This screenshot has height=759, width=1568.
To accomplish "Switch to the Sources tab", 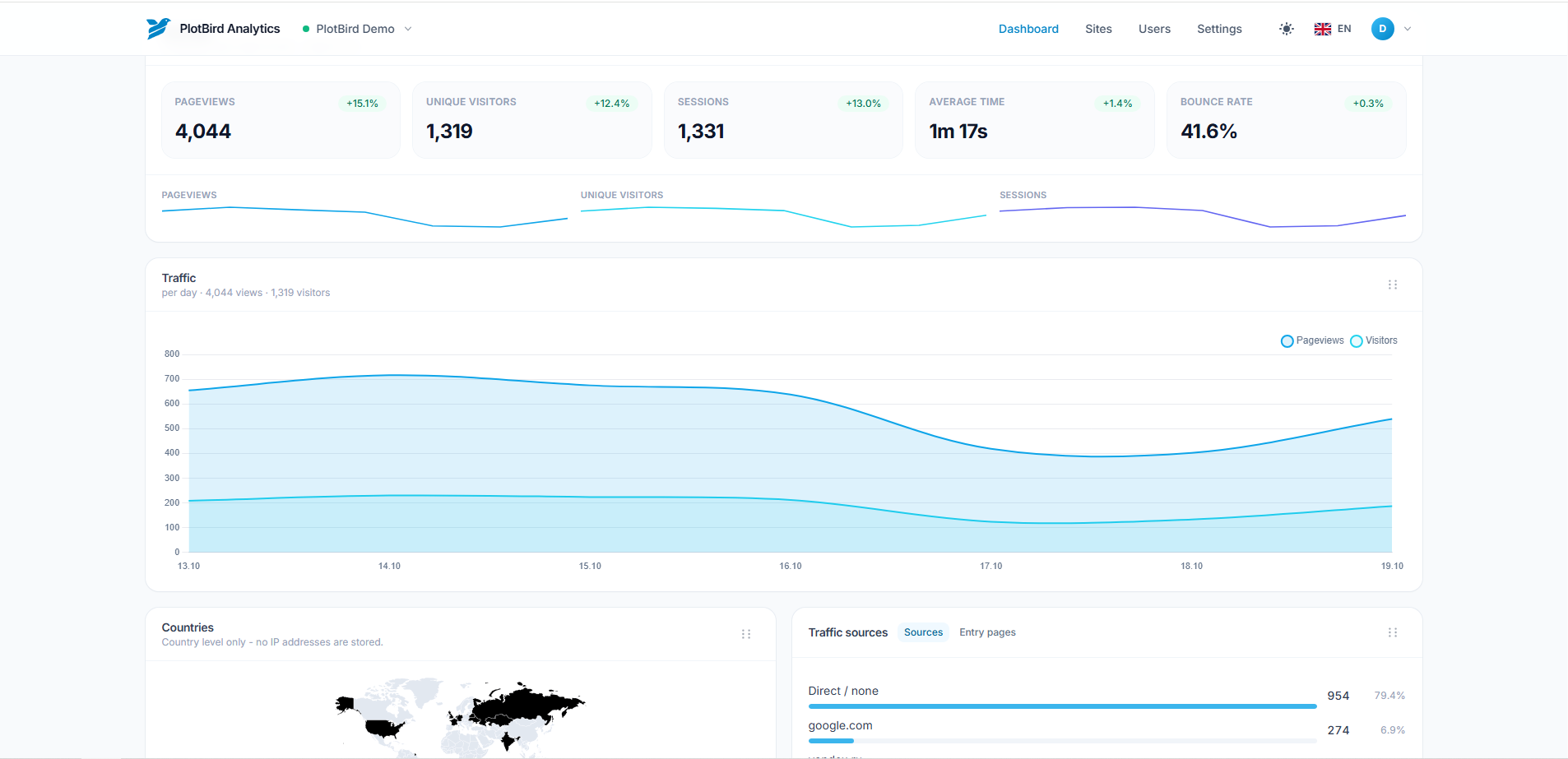I will pos(923,632).
